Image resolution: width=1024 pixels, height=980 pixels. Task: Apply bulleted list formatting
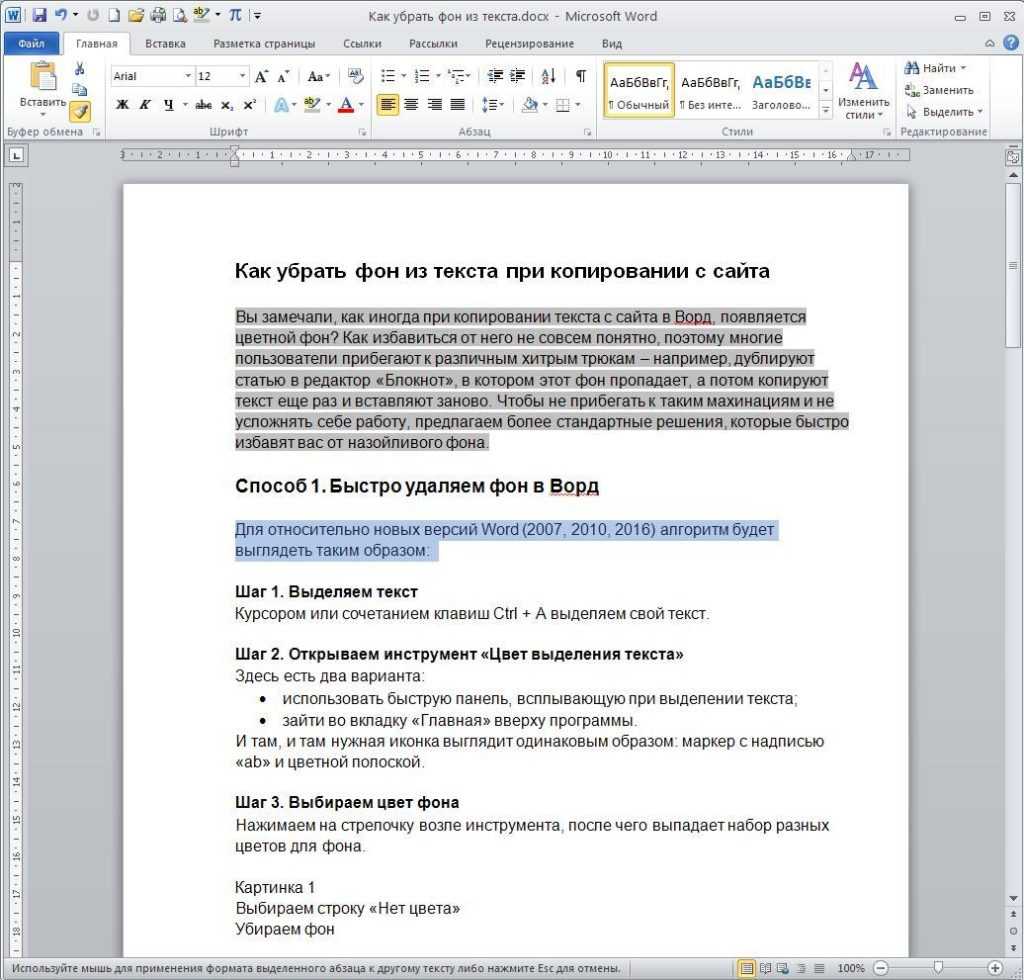click(388, 76)
